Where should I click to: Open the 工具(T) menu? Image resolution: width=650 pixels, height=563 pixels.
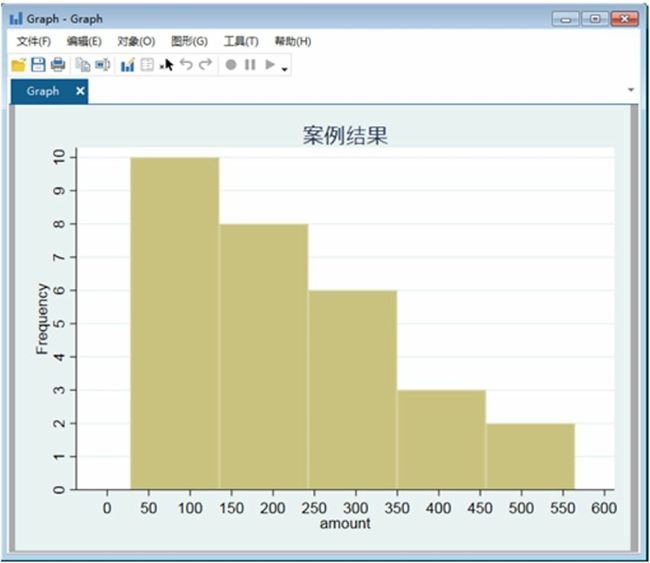pos(241,41)
